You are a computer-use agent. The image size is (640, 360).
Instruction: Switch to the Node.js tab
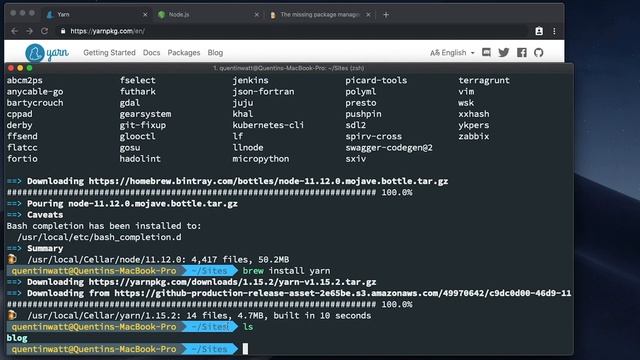[x=208, y=15]
